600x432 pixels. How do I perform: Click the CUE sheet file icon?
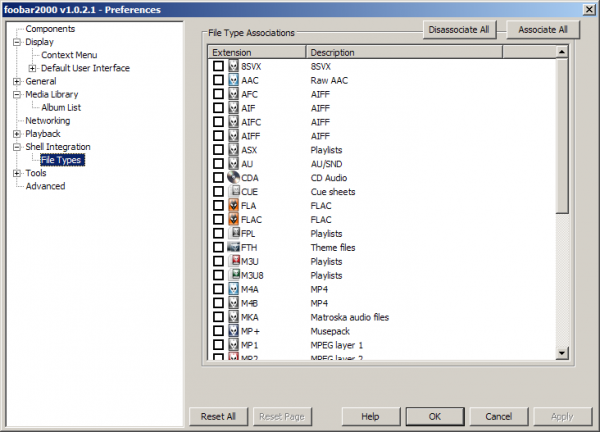coord(233,192)
